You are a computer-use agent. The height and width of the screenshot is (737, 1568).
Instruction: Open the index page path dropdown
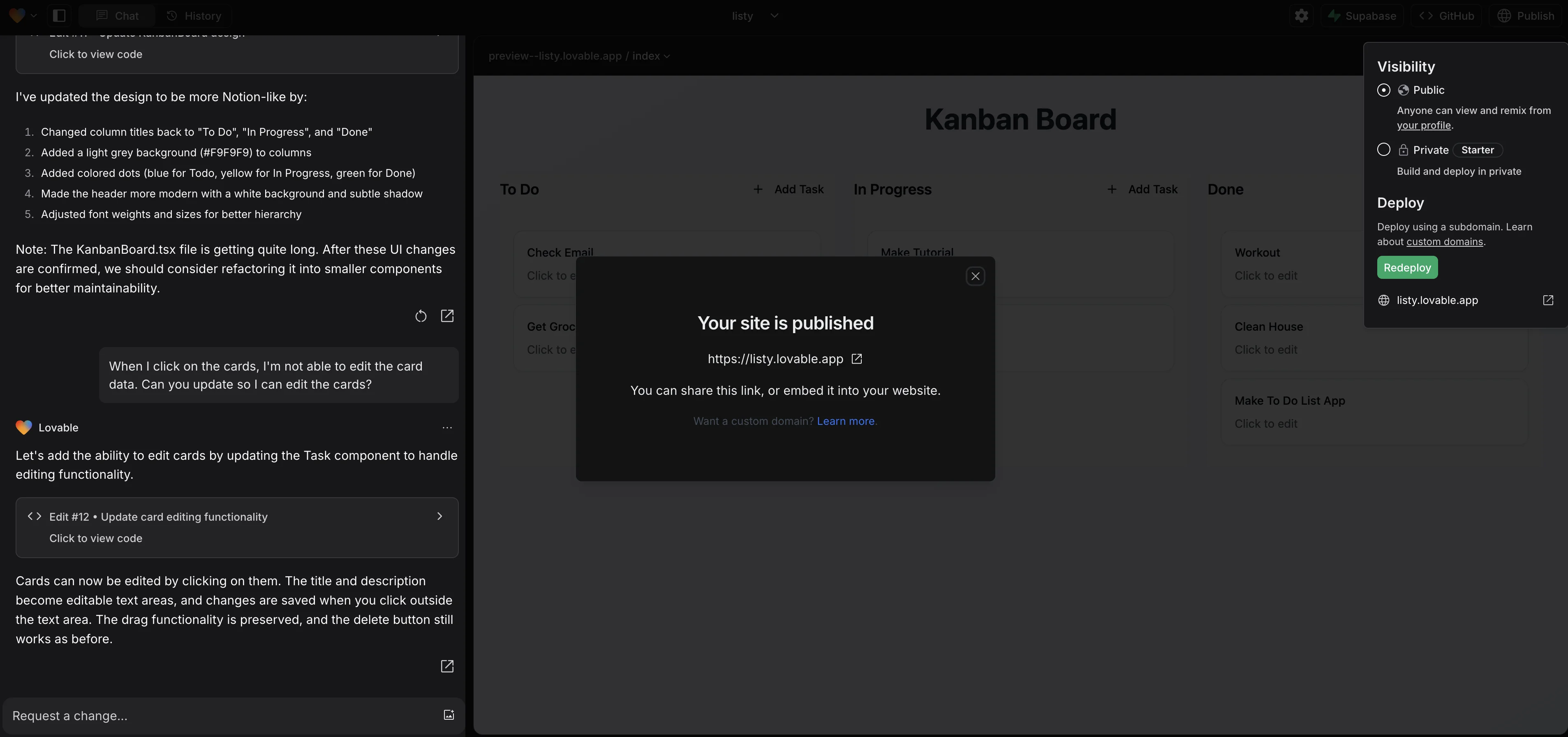click(651, 56)
